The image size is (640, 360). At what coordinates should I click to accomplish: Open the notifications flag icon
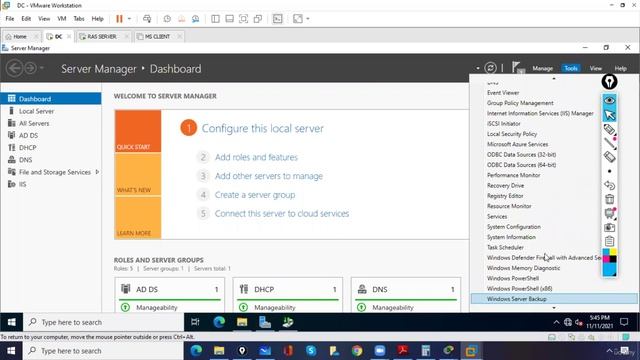(518, 68)
